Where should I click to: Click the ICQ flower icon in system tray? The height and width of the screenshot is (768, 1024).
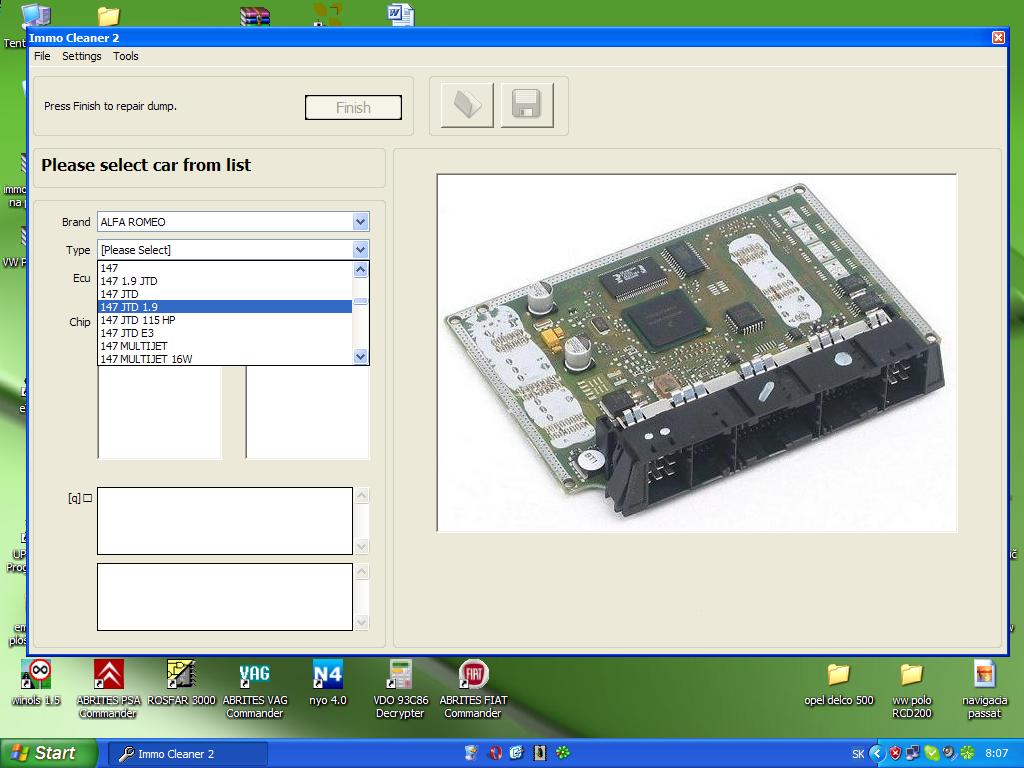click(x=967, y=754)
